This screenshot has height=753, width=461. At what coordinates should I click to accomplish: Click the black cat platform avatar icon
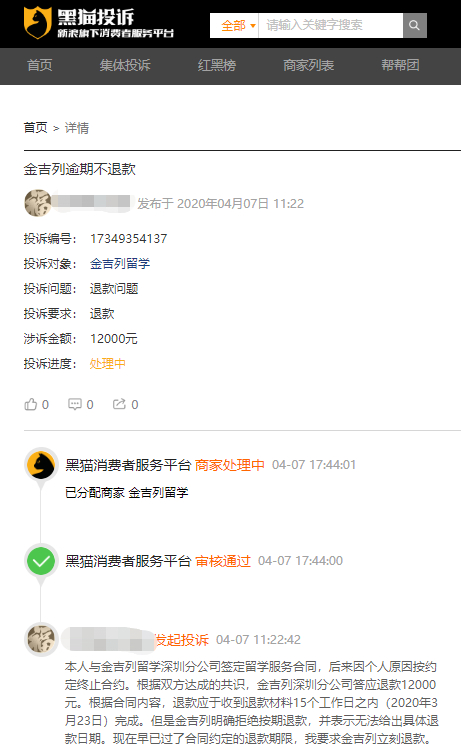click(x=41, y=465)
